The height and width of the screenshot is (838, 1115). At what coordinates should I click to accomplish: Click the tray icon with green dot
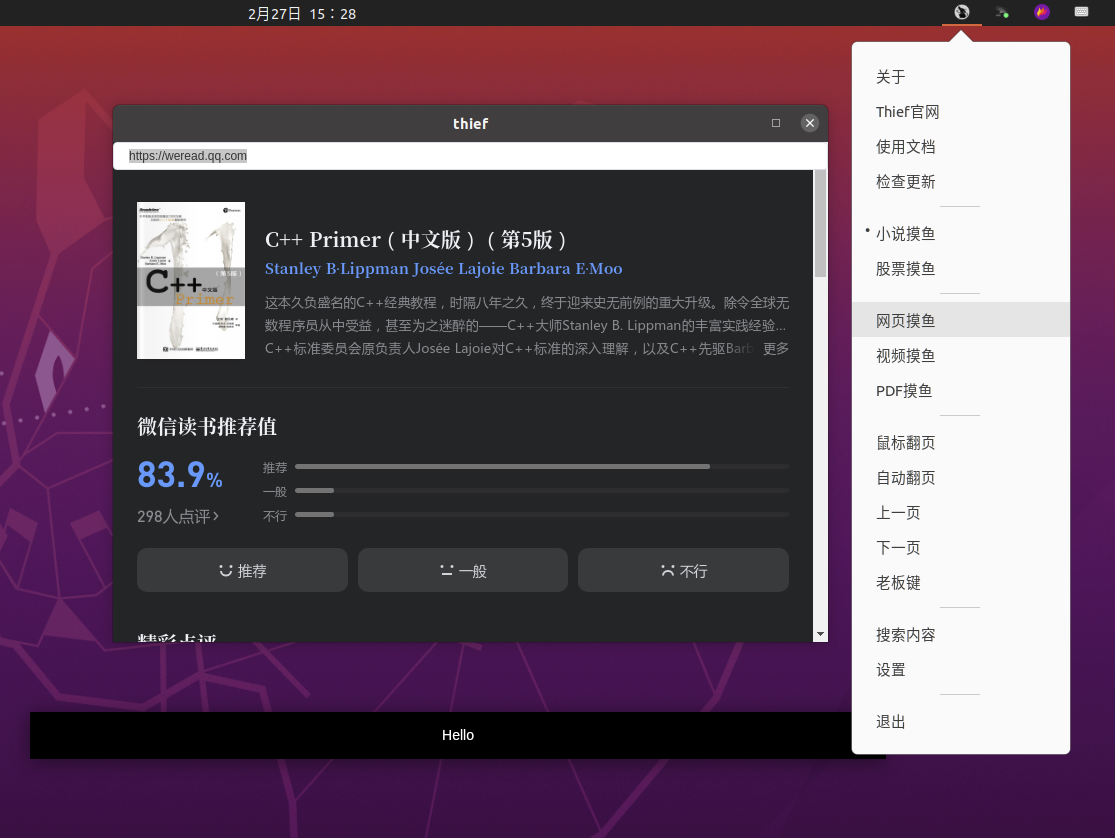[x=1002, y=13]
